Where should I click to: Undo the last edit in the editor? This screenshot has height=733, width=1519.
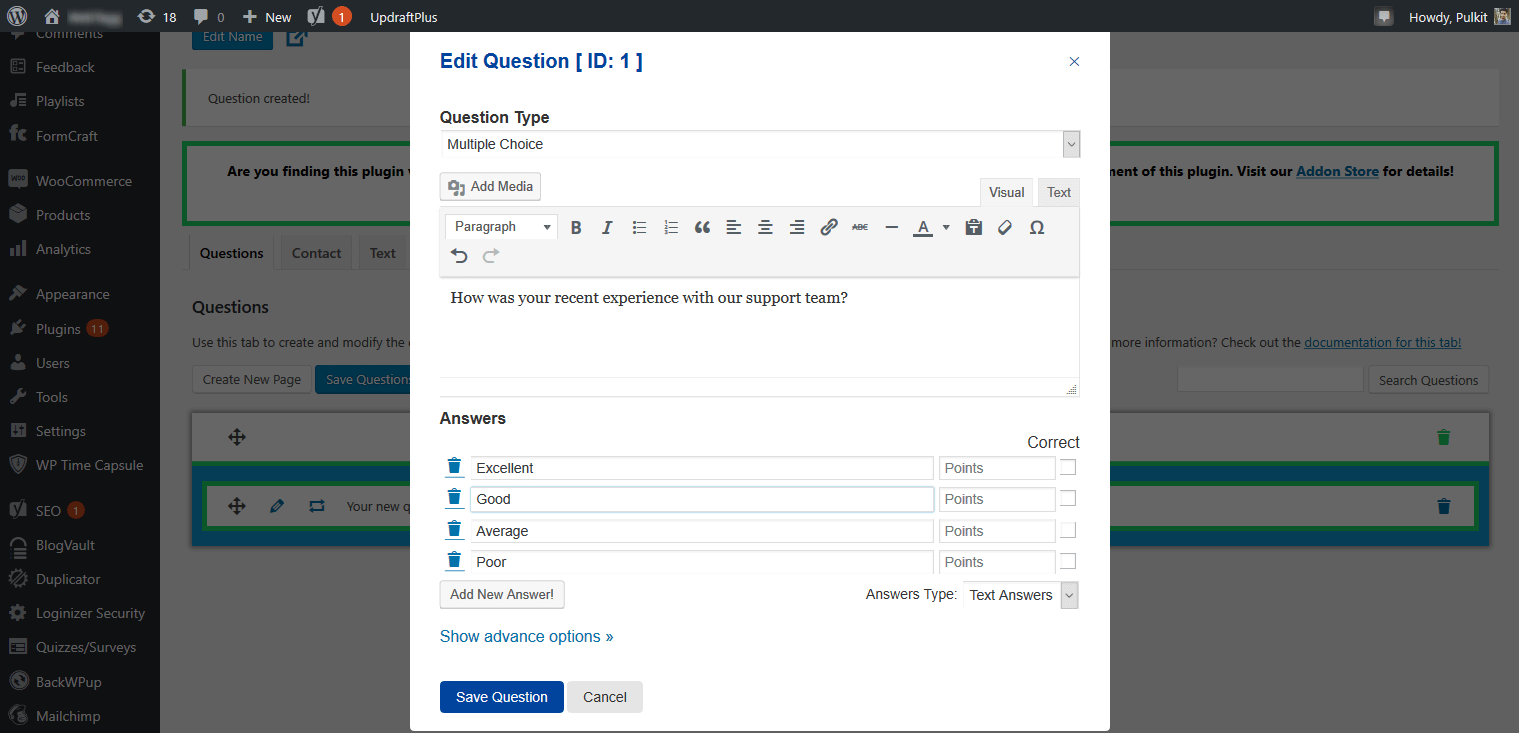coord(458,255)
